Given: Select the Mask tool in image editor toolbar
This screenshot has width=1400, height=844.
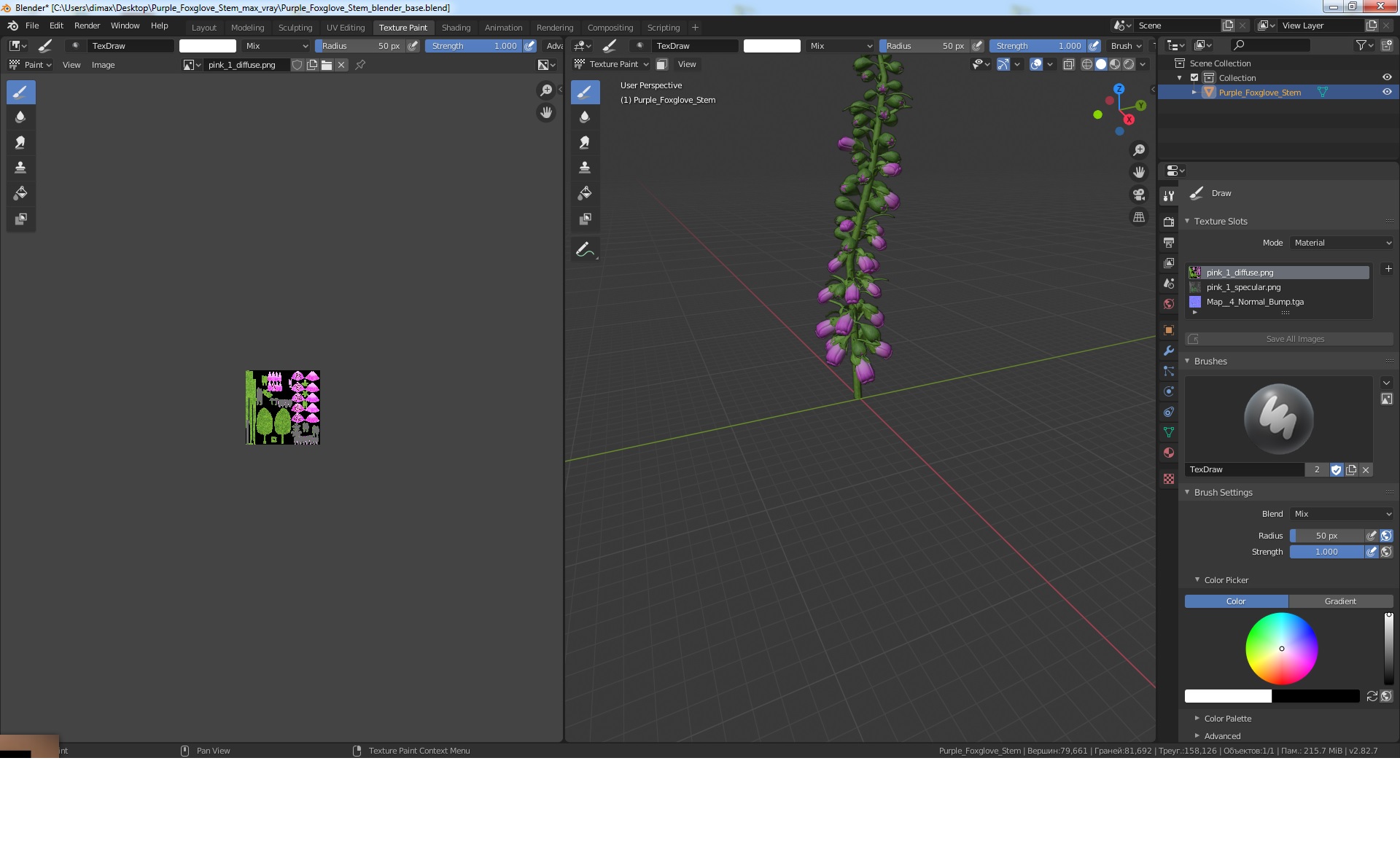Looking at the screenshot, I should click(20, 219).
